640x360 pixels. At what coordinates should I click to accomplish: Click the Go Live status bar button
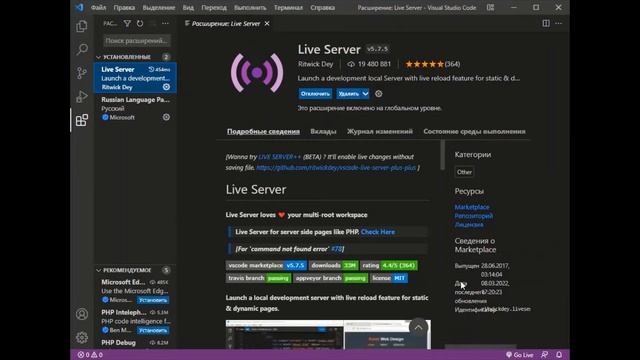[519, 355]
